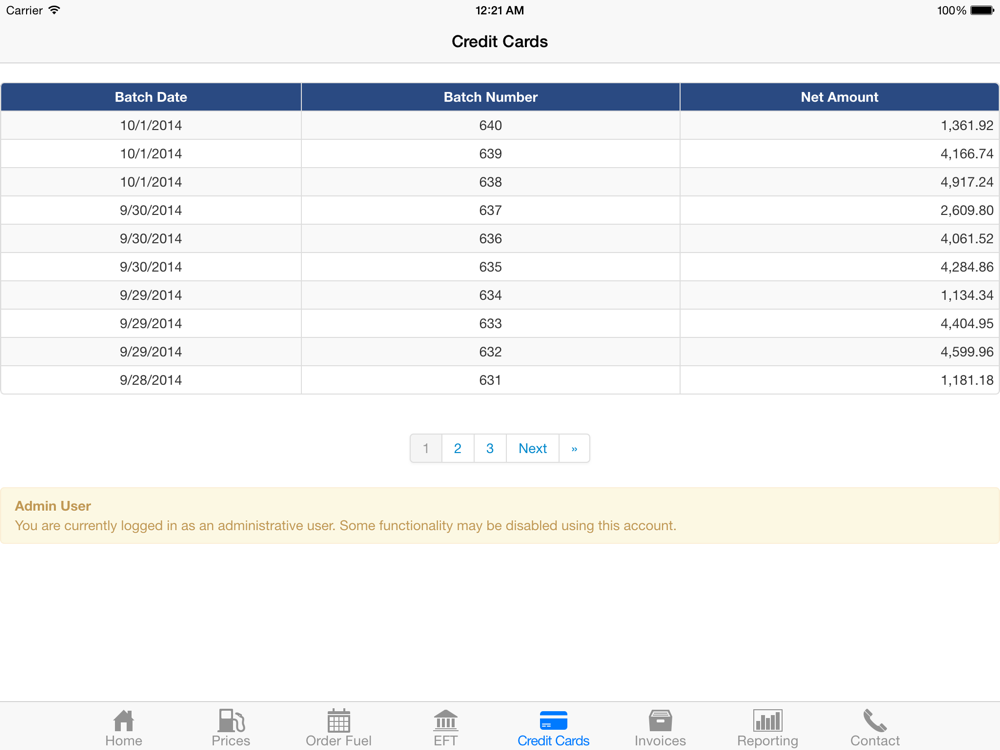Go to page 3 of results
Screen dimensions: 1000x750
(x=490, y=448)
